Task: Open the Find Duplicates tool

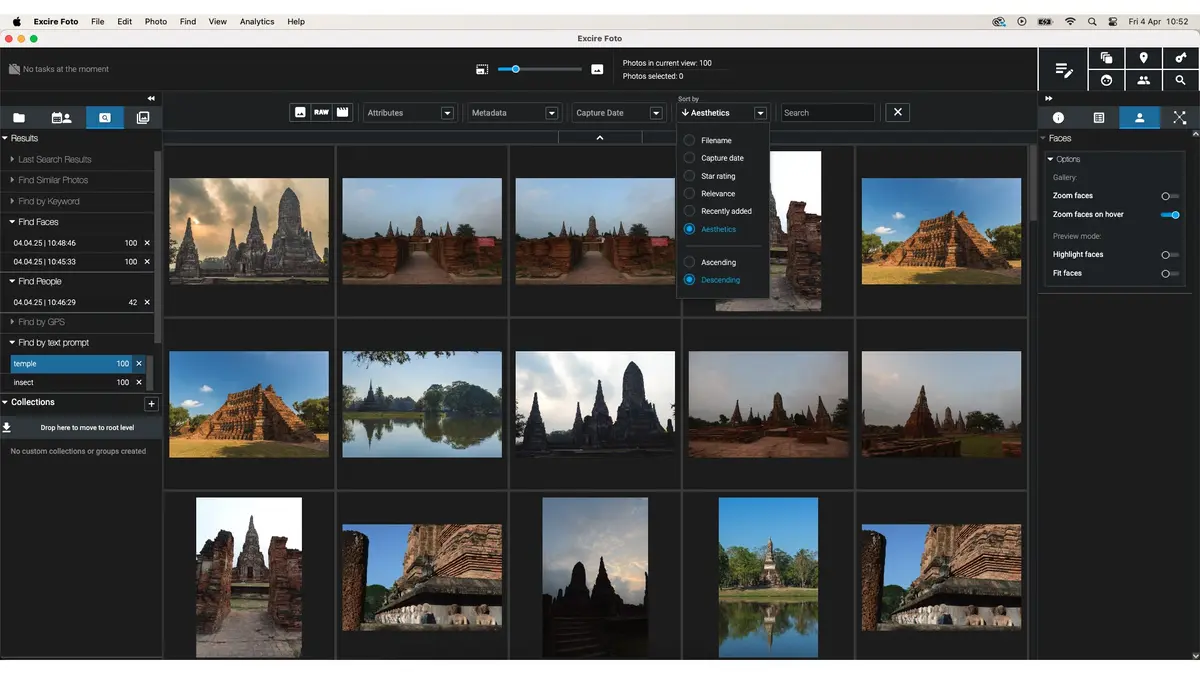Action: point(1107,57)
